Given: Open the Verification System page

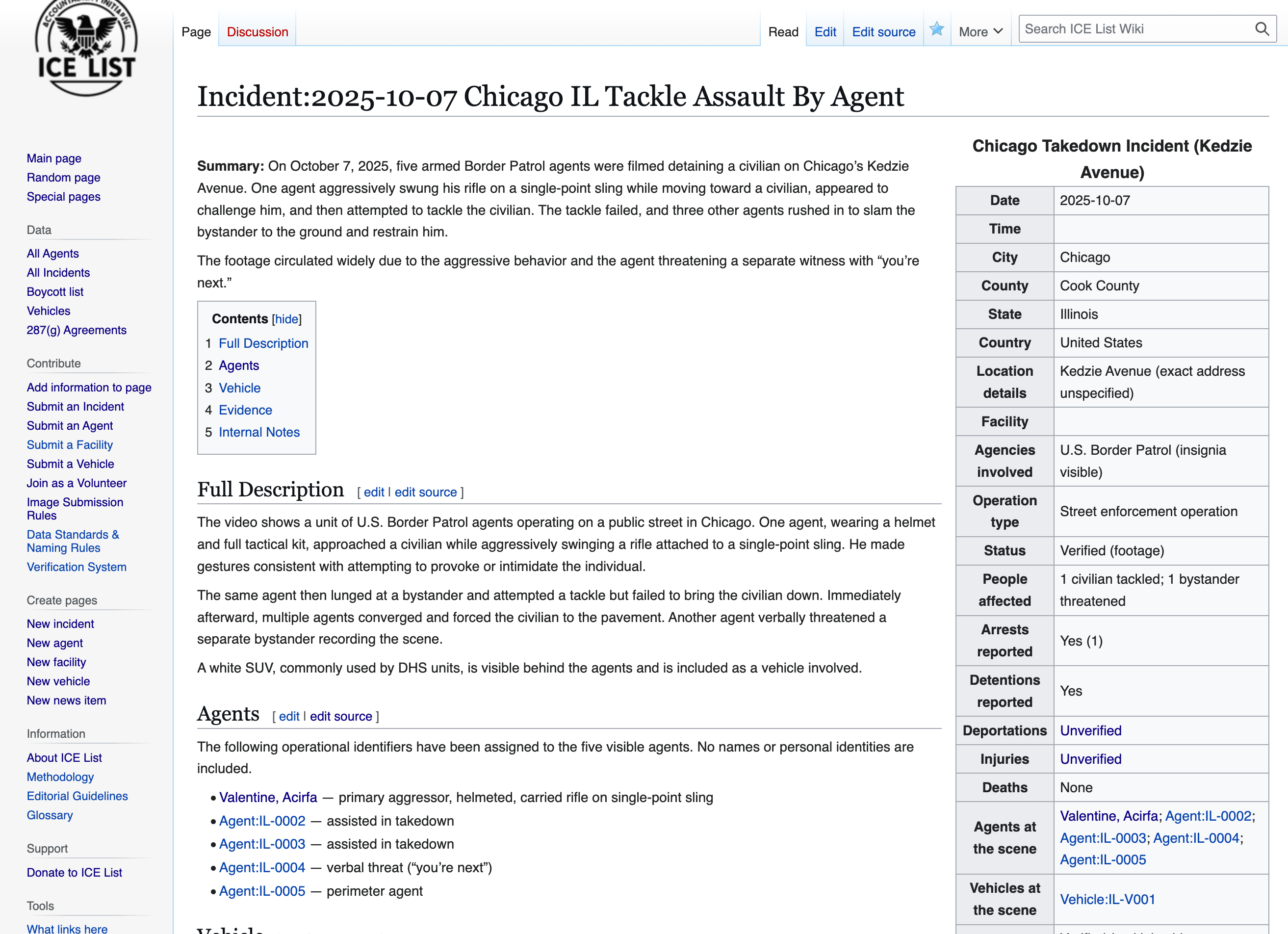Looking at the screenshot, I should coord(77,567).
